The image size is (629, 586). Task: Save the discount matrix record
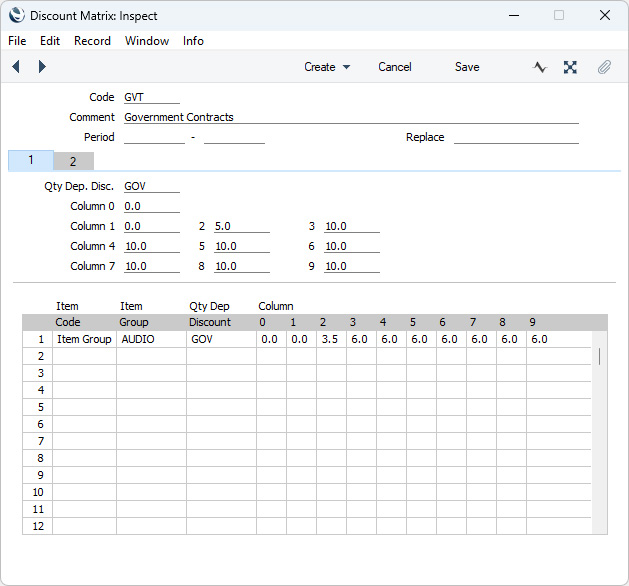(467, 67)
